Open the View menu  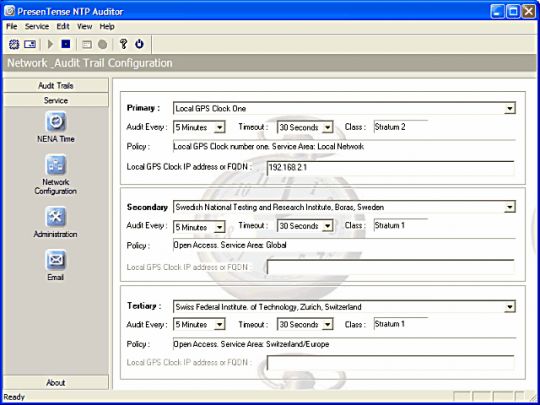[x=84, y=27]
